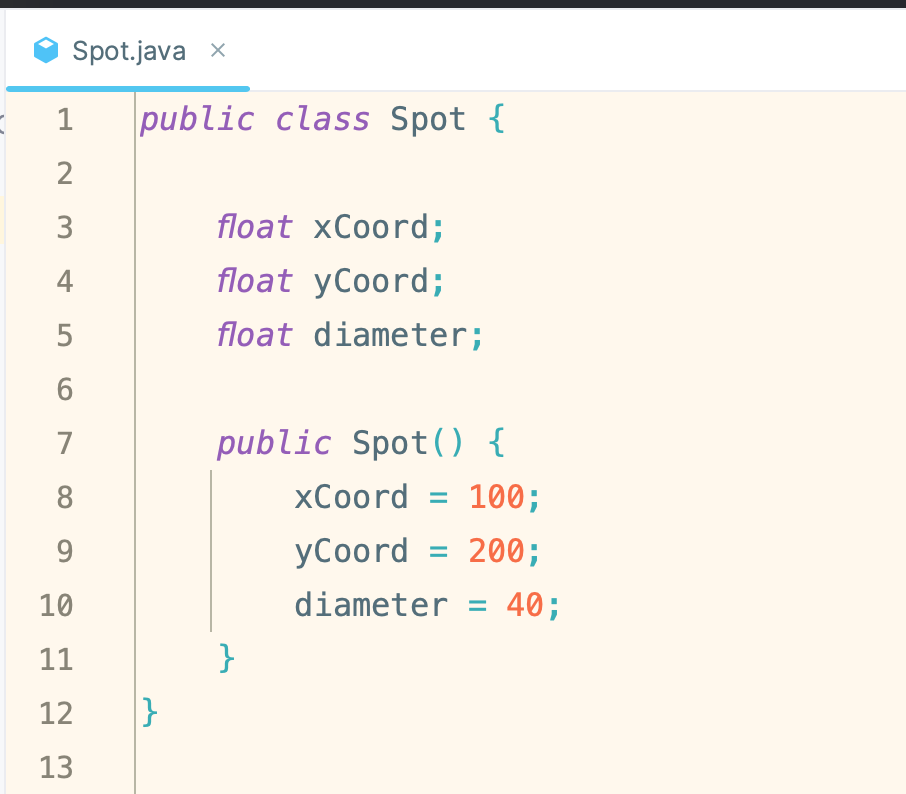Click the orange value 100 on line 8

(x=497, y=497)
